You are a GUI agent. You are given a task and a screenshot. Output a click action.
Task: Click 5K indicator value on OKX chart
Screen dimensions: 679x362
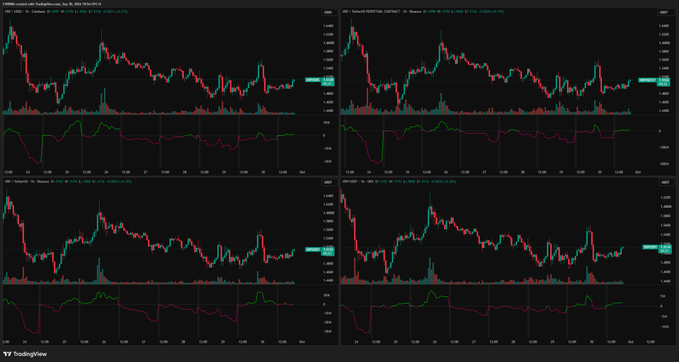[x=663, y=297]
